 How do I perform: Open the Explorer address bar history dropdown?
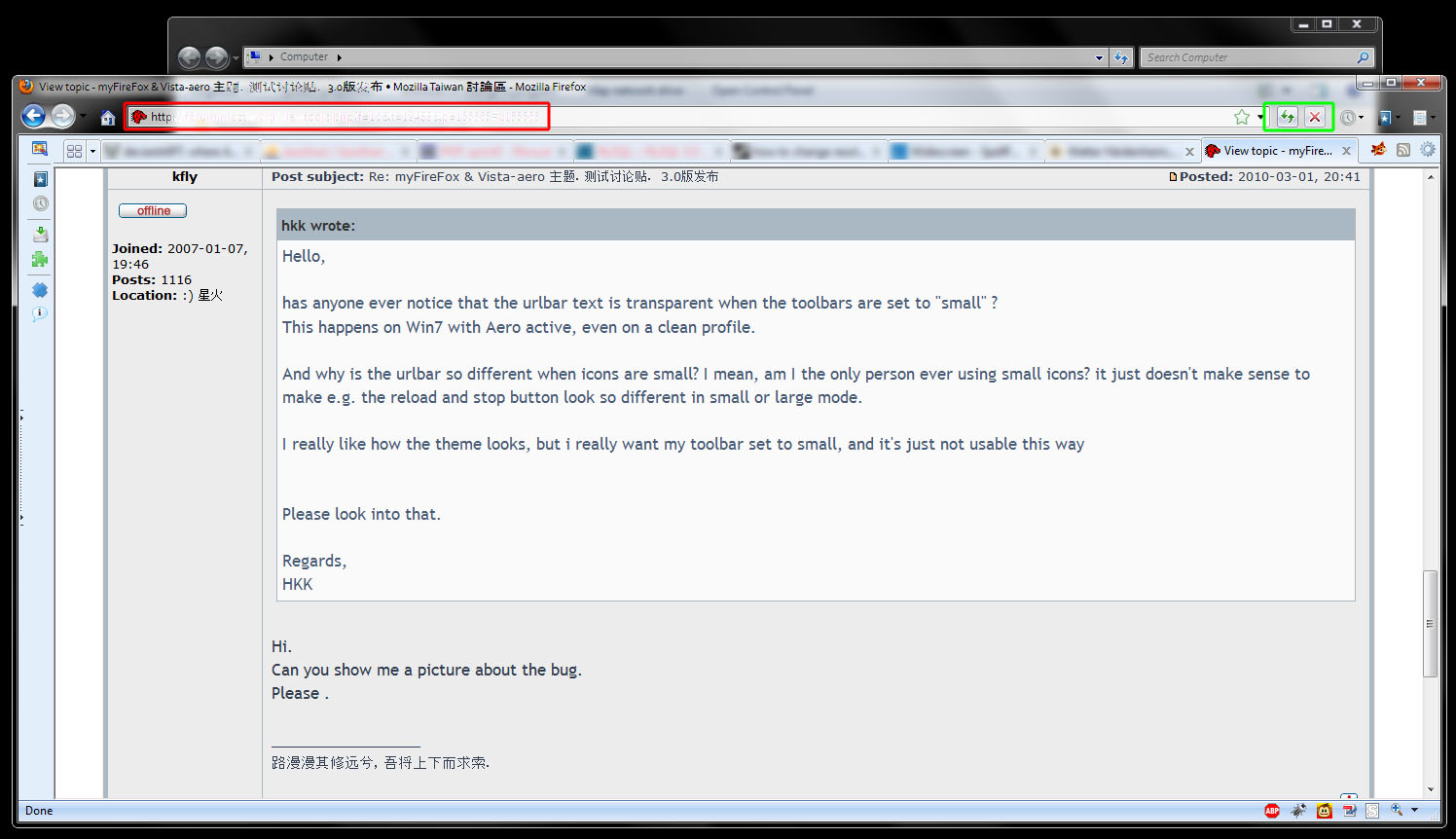[x=1099, y=58]
